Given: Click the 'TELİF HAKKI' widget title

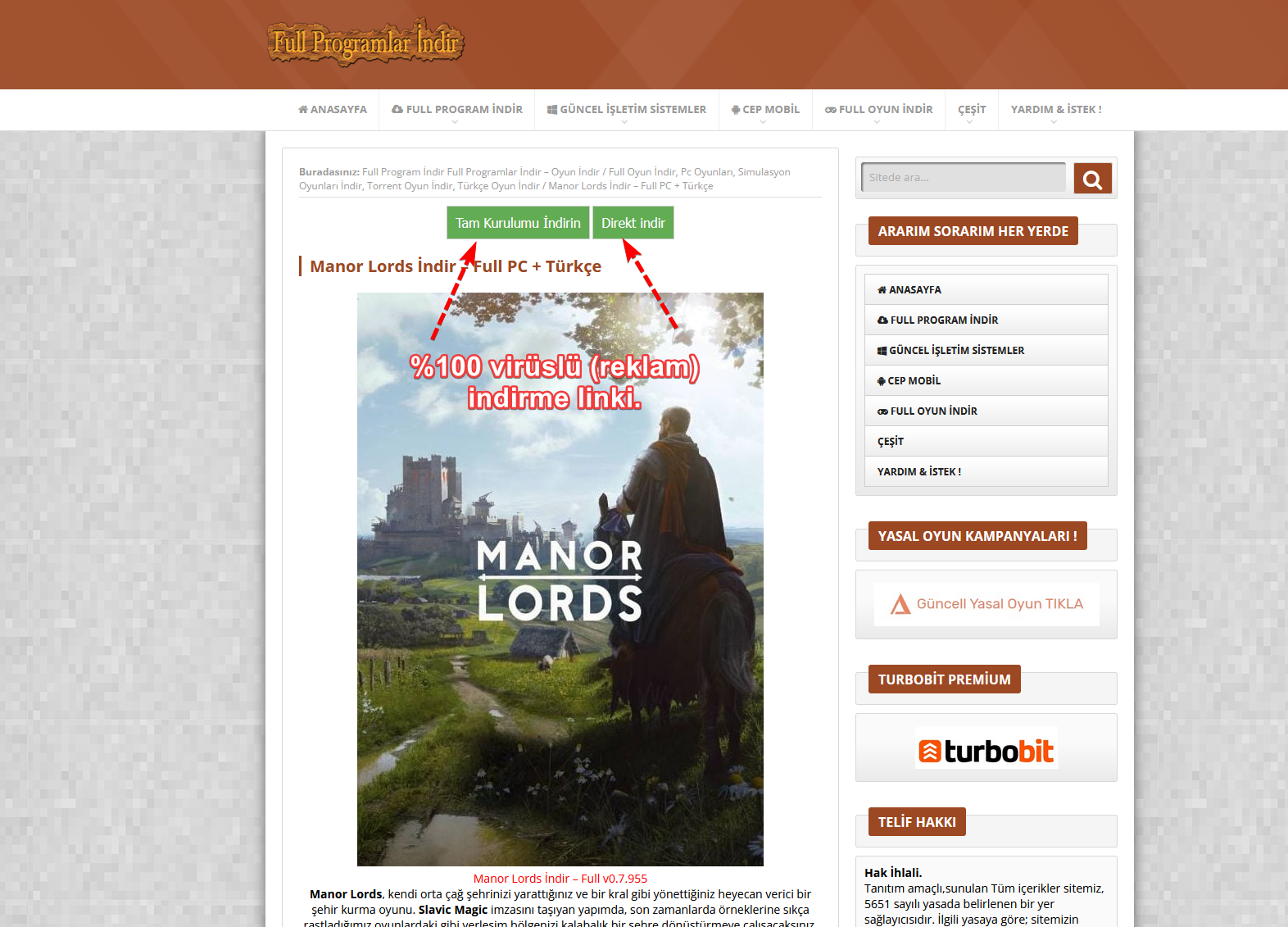Looking at the screenshot, I should (x=917, y=822).
